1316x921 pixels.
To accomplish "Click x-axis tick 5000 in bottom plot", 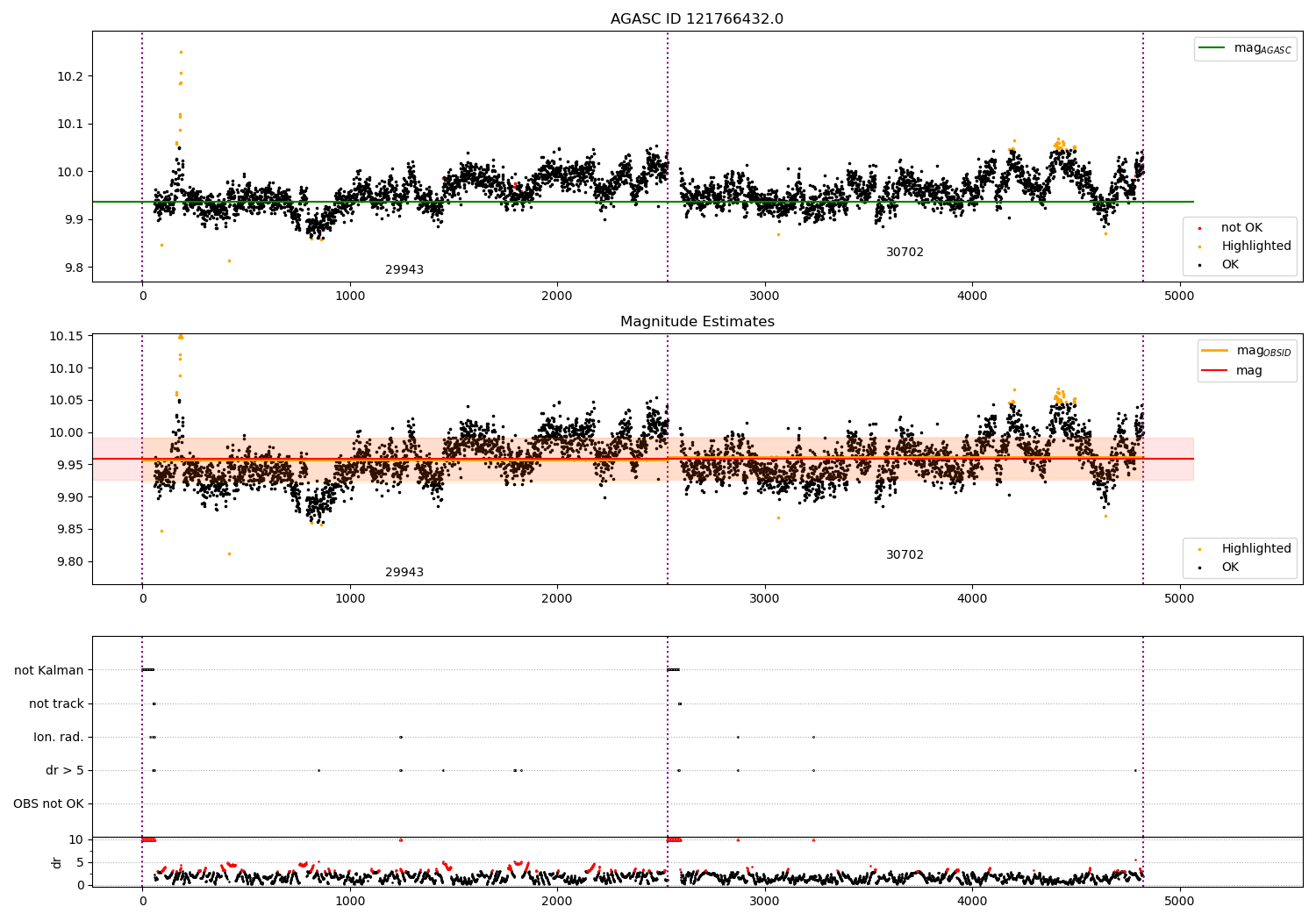I will point(1179,901).
